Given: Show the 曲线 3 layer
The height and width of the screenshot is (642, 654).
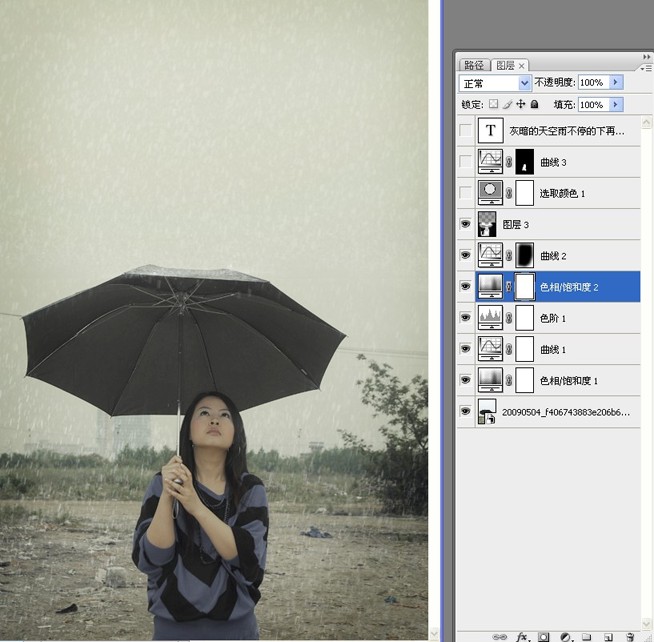Looking at the screenshot, I should [465, 161].
